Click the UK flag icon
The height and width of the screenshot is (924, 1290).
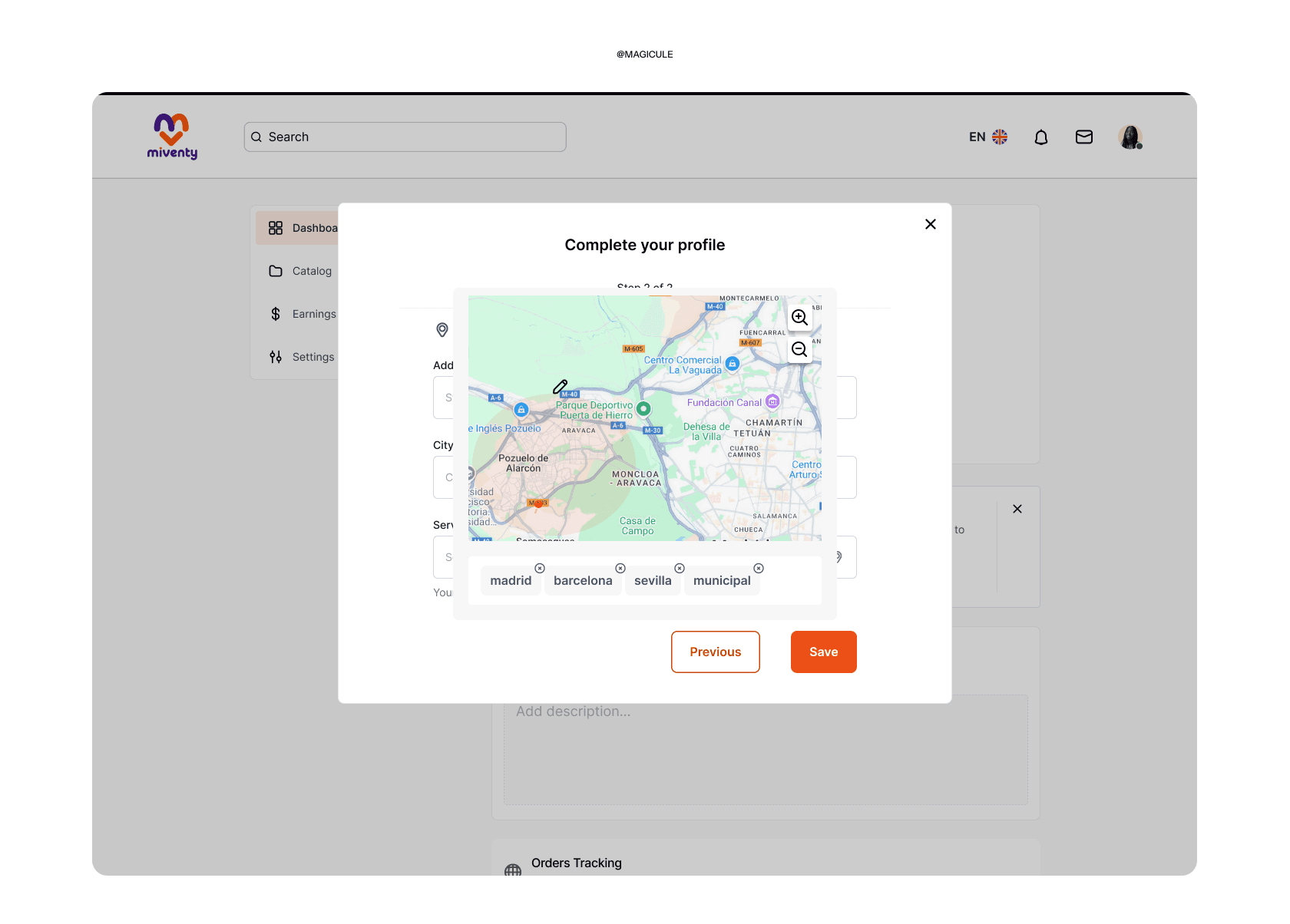coord(1000,137)
